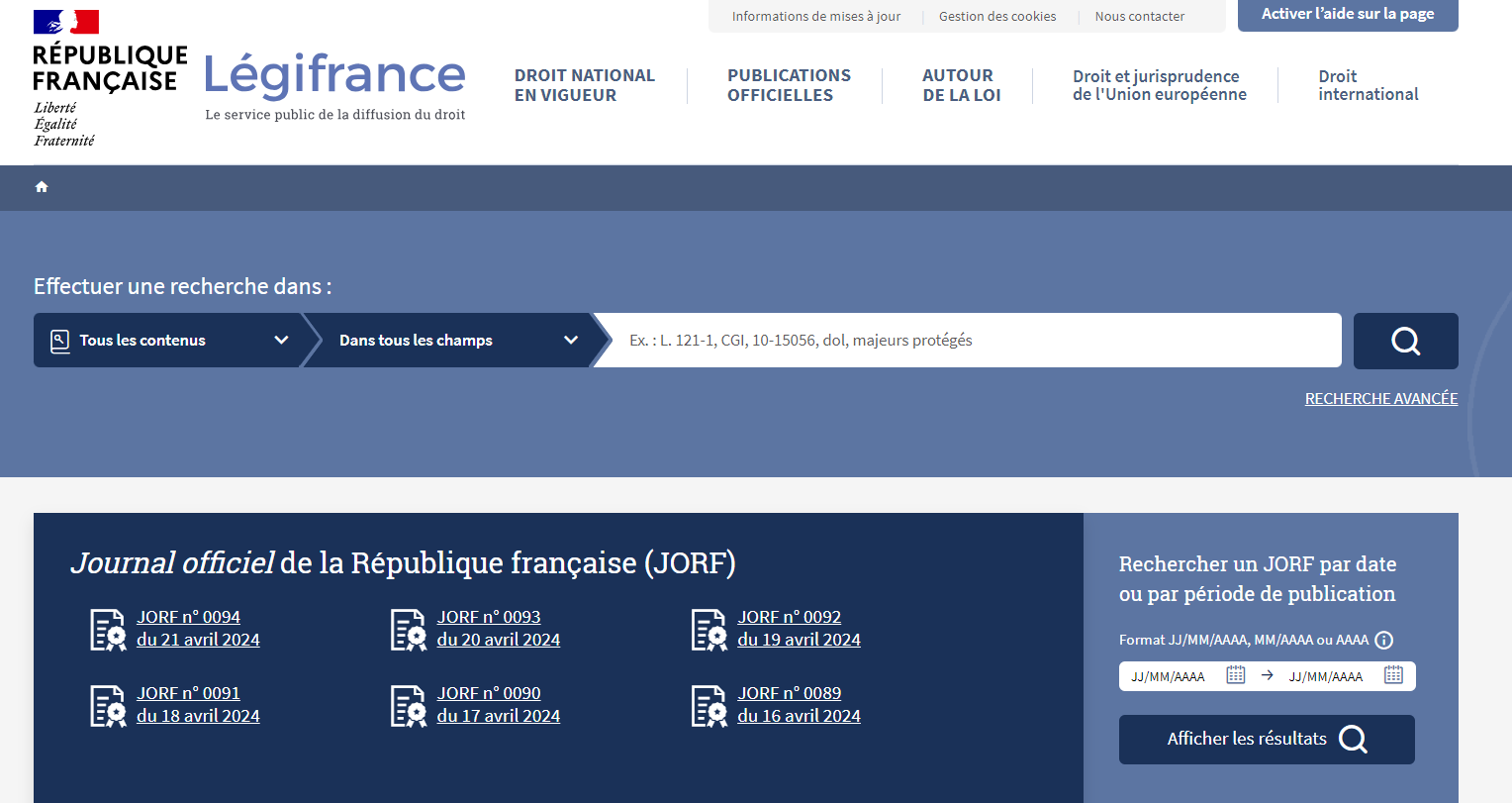Click the date format info icon
The width and height of the screenshot is (1512, 803).
[1384, 640]
